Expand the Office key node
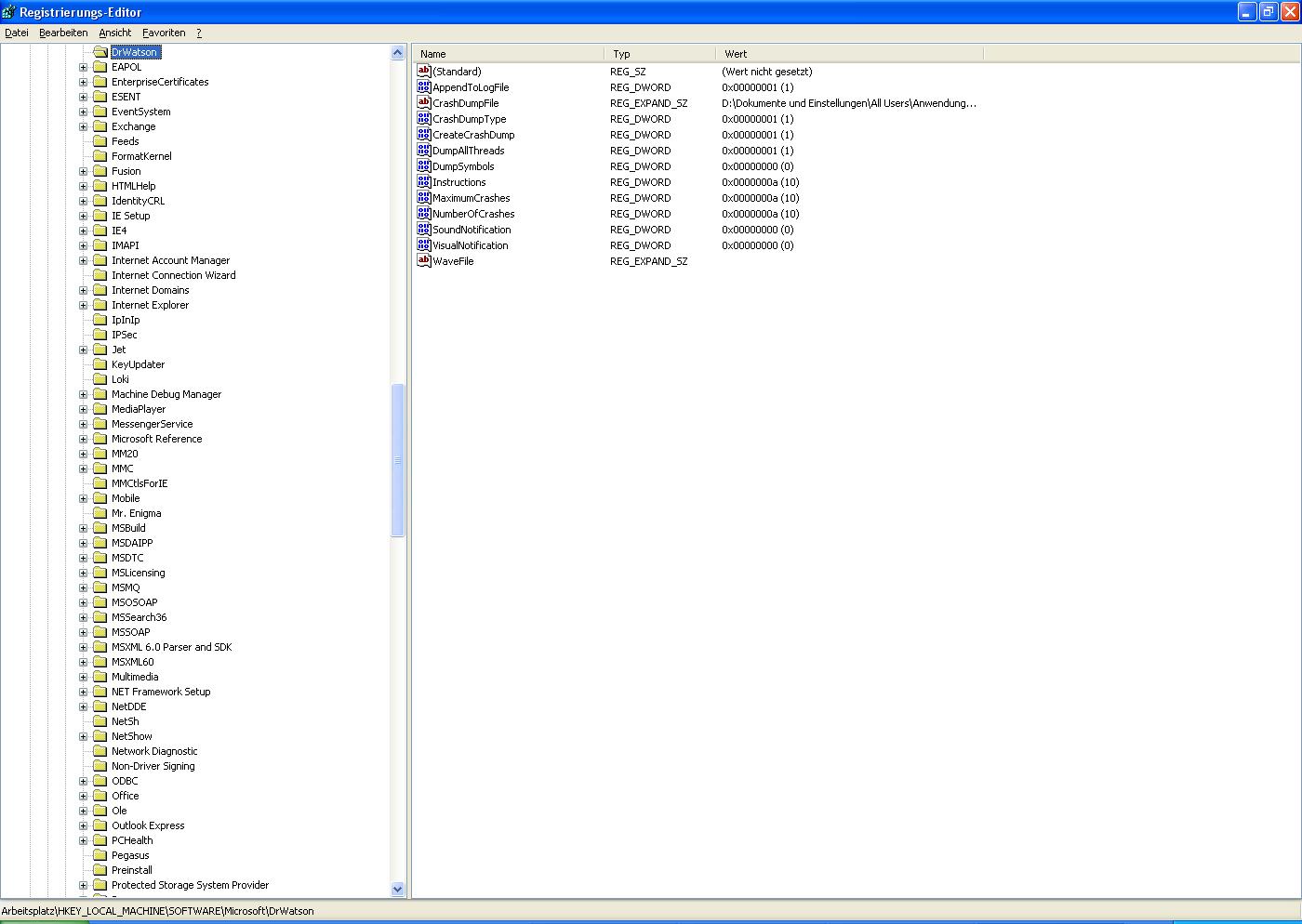This screenshot has width=1302, height=924. 83,796
